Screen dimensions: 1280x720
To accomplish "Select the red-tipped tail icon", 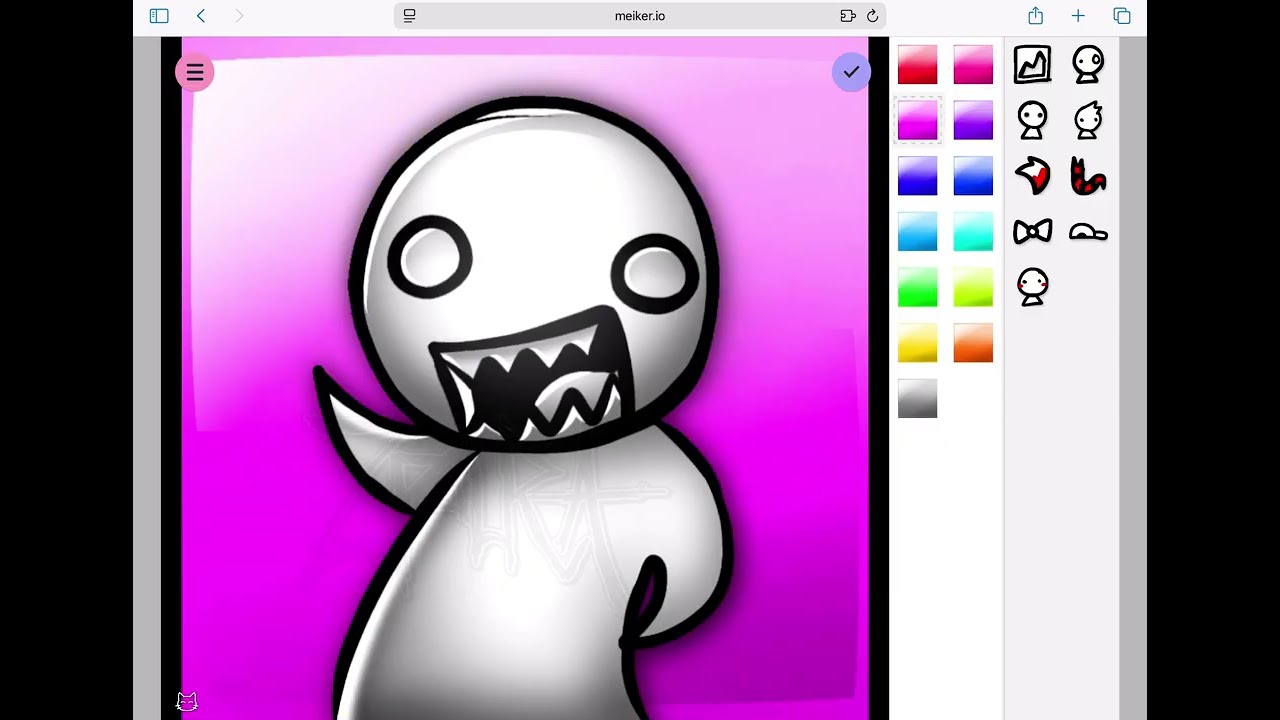I will (1032, 177).
